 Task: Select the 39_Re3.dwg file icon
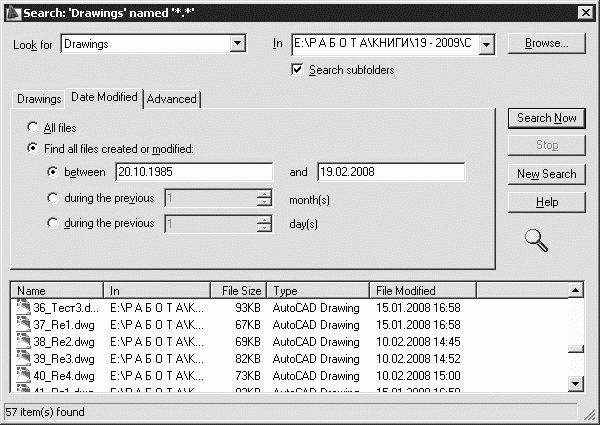pyautogui.click(x=24, y=358)
